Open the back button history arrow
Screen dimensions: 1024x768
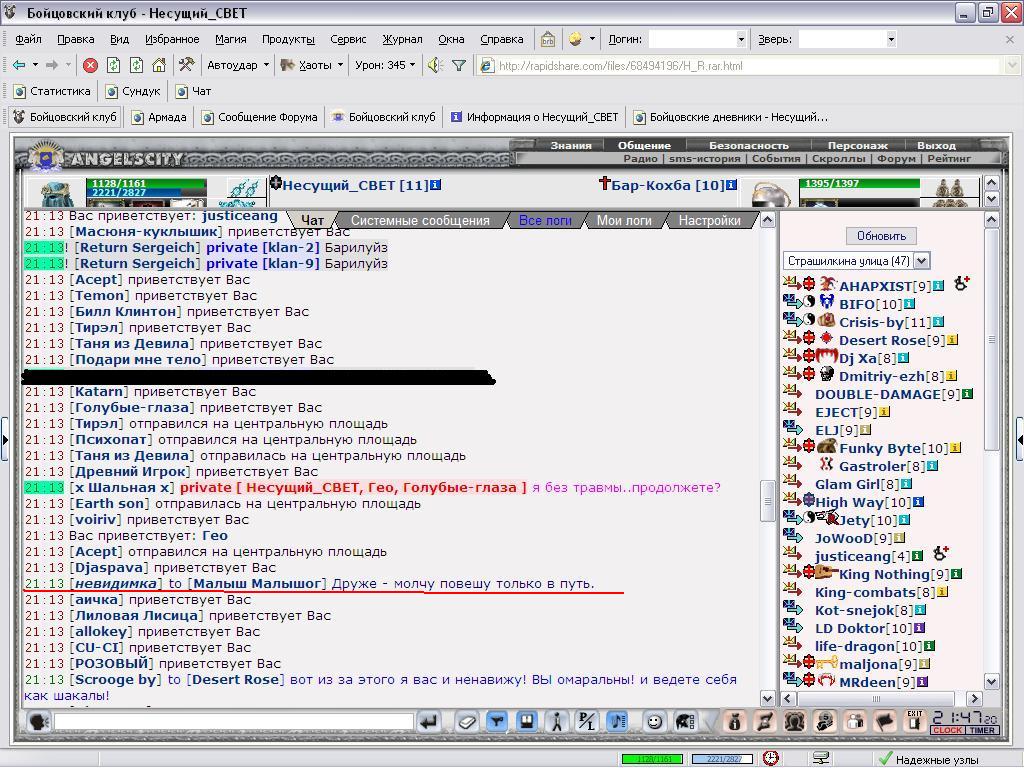click(35, 65)
